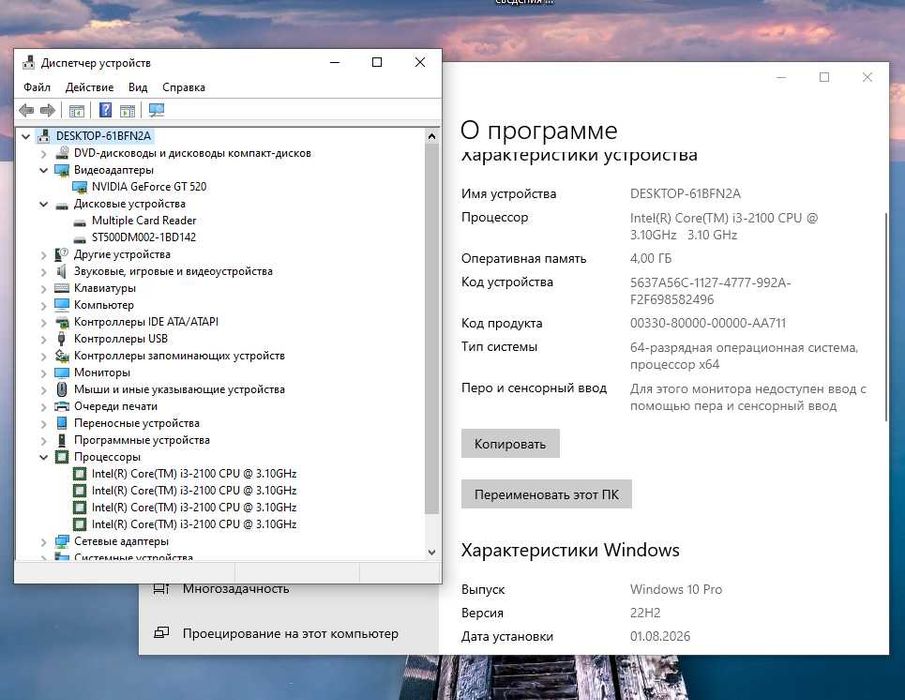905x700 pixels.
Task: Click the Back arrow in Device Manager toolbar
Action: [26, 110]
